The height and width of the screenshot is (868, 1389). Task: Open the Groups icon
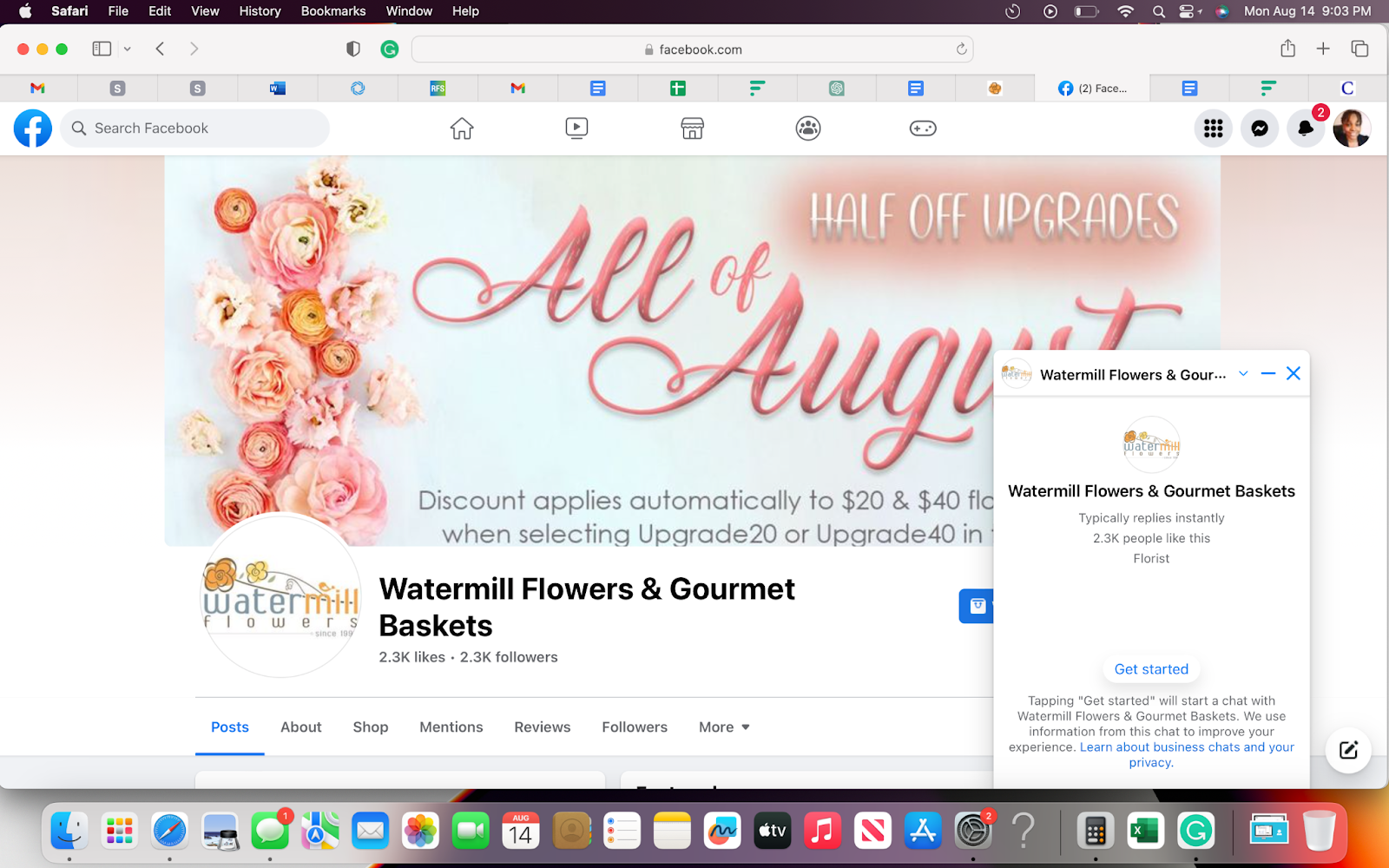point(808,128)
